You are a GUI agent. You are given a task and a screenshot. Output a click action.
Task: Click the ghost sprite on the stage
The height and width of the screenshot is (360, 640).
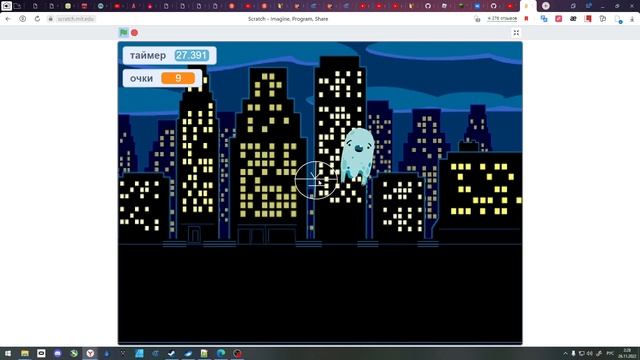pyautogui.click(x=357, y=156)
